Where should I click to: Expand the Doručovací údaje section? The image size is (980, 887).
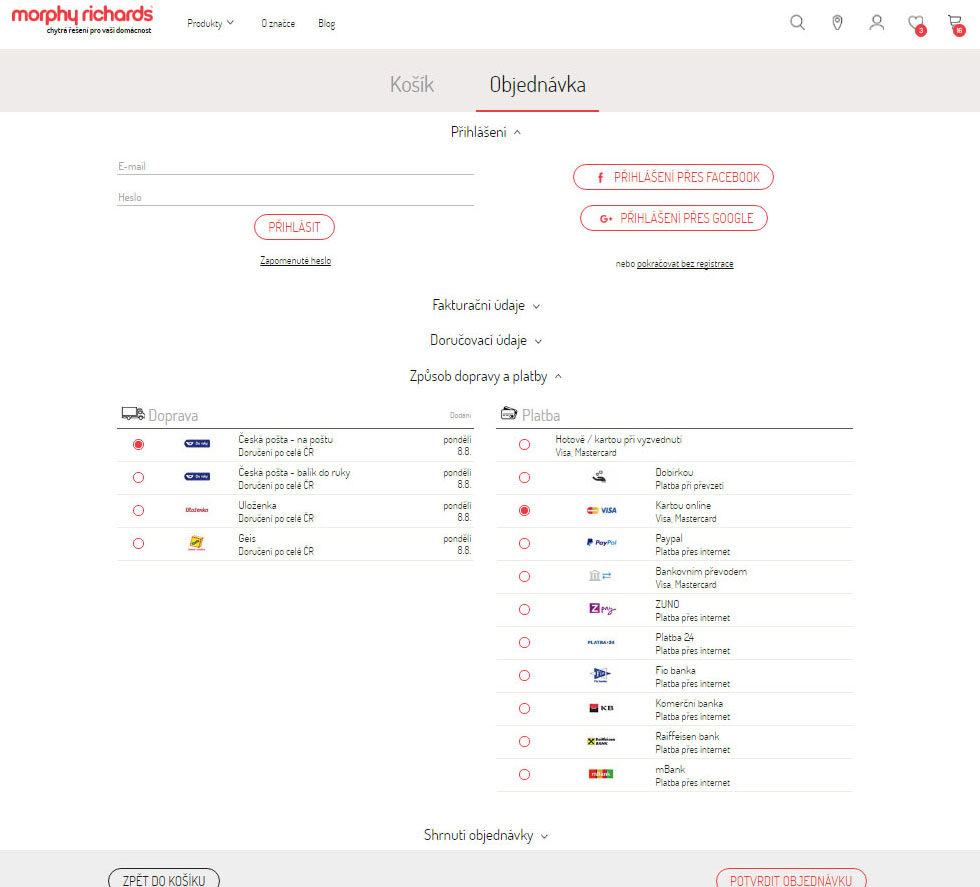pyautogui.click(x=486, y=340)
